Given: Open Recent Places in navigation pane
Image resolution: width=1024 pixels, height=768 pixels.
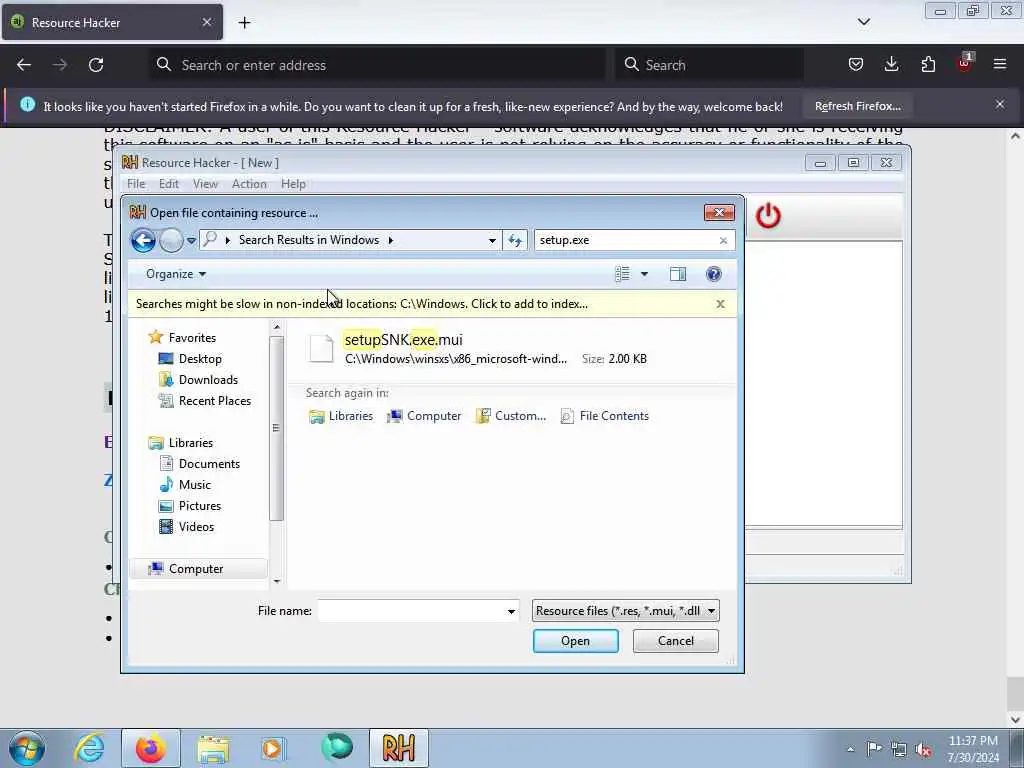Looking at the screenshot, I should pyautogui.click(x=205, y=401).
